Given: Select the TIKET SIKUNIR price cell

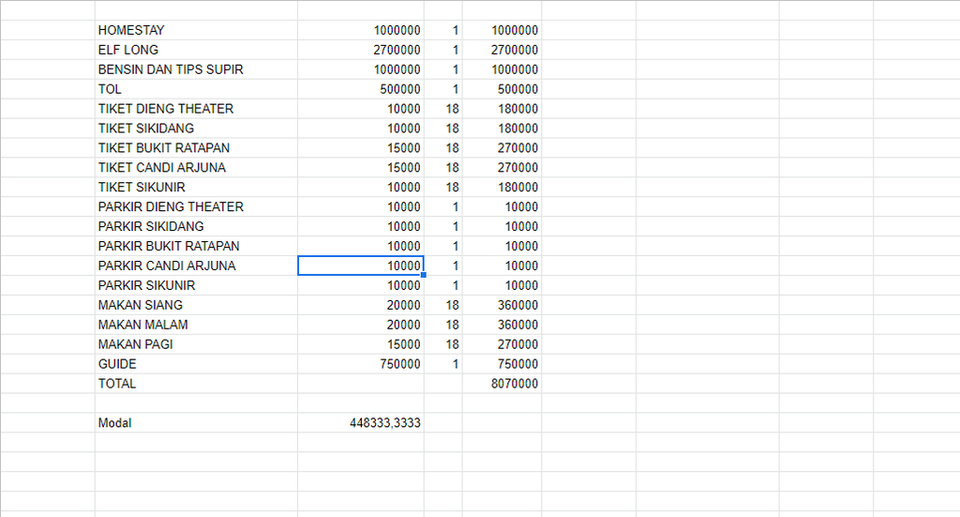Looking at the screenshot, I should [x=361, y=187].
